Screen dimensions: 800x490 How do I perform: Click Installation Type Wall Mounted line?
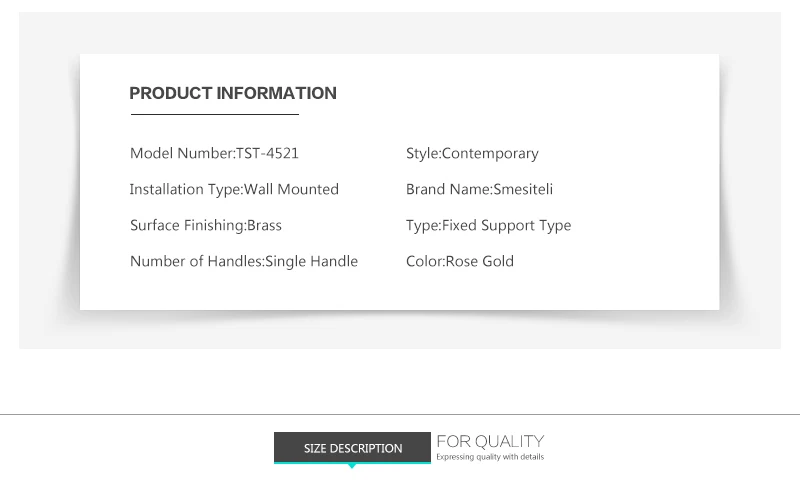234,189
